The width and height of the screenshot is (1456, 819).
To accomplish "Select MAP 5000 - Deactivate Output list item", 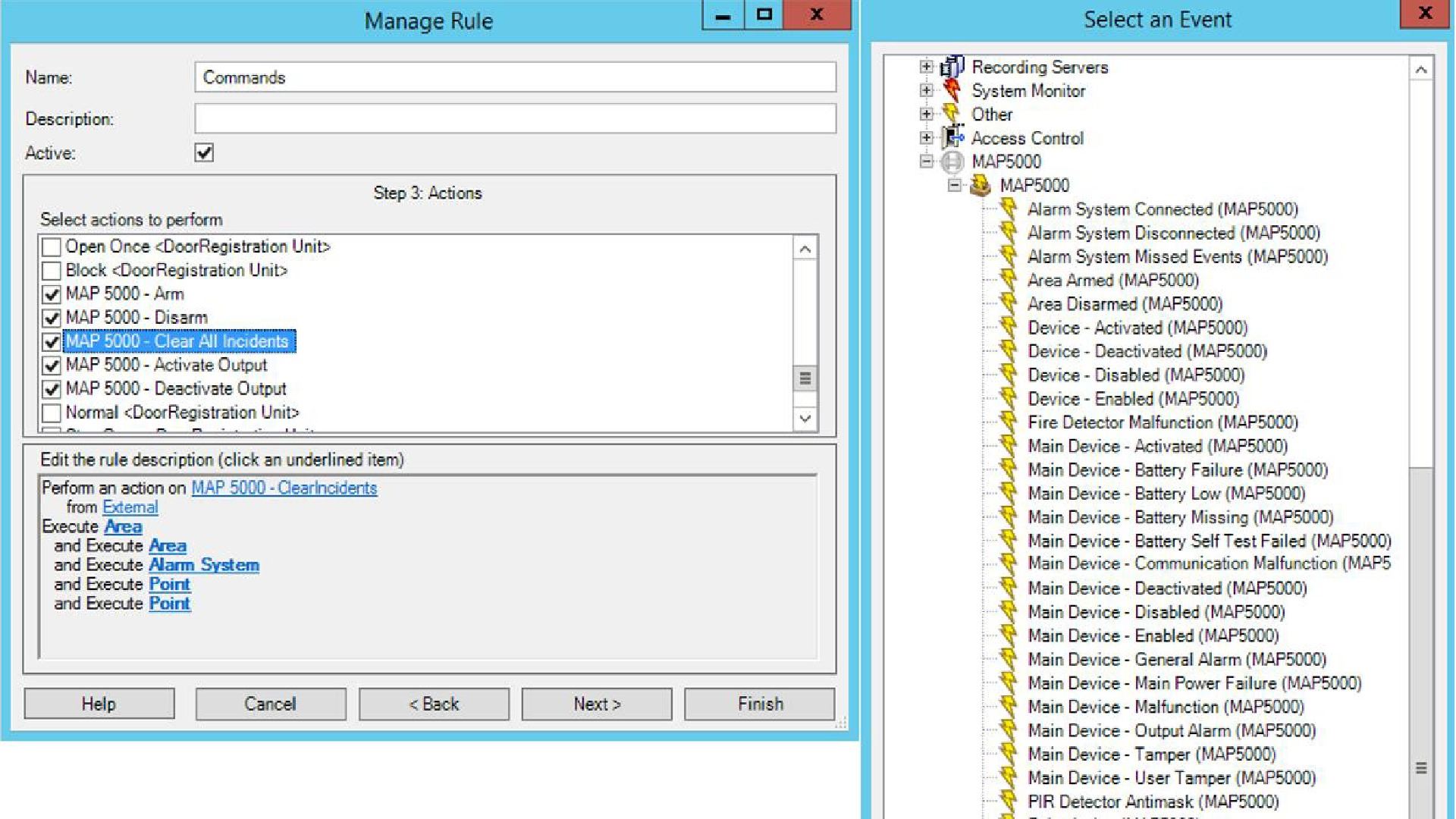I will click(176, 389).
